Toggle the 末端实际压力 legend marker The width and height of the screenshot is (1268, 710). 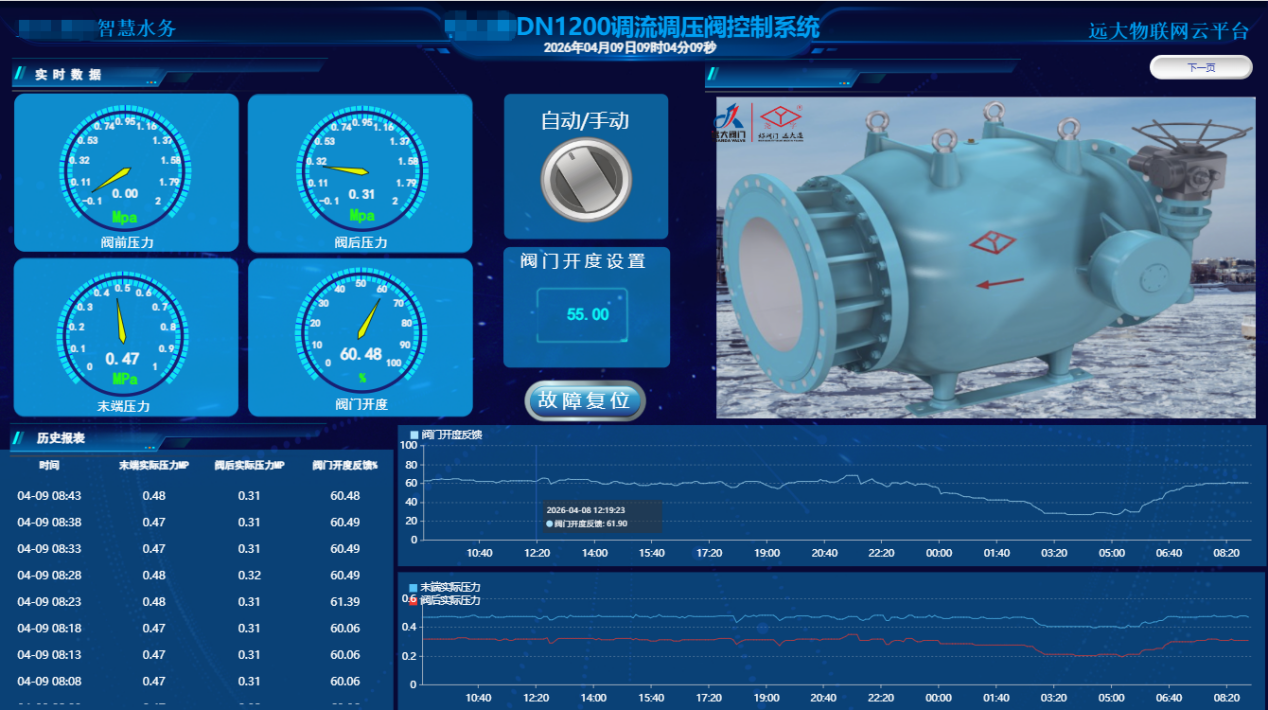[414, 587]
